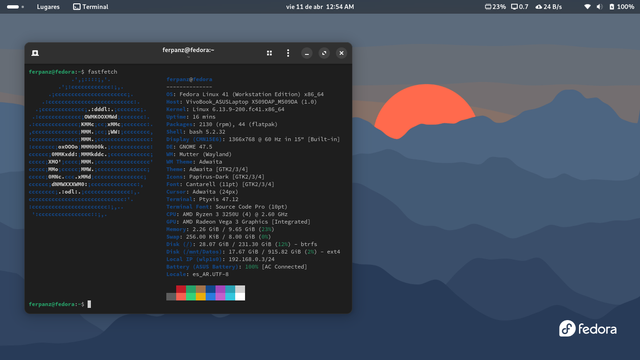Minimize the Ptyxis terminal window

[307, 53]
